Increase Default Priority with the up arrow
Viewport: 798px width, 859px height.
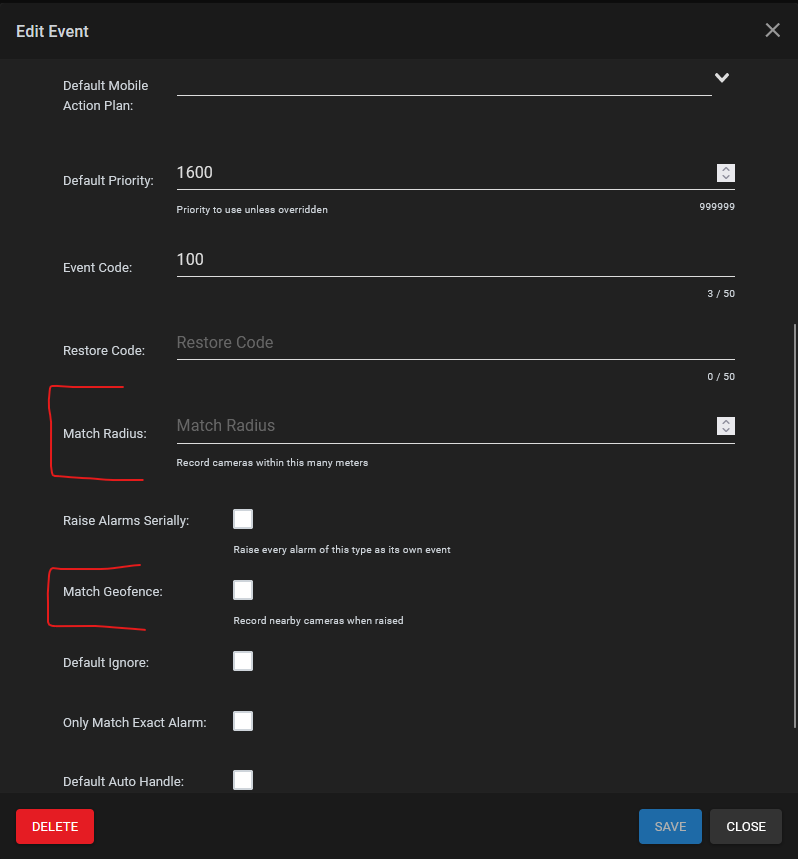[726, 169]
